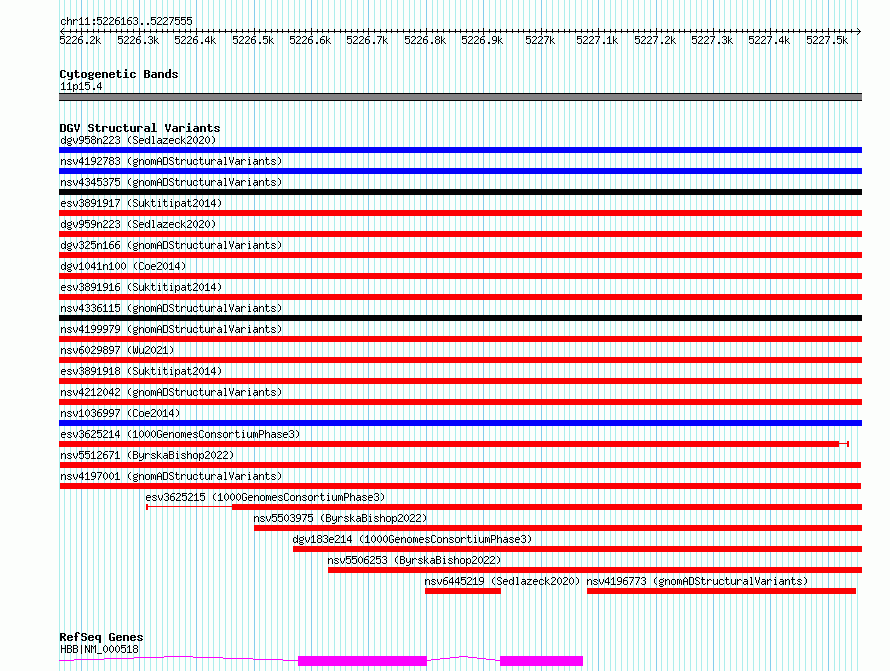
Task: Select the red bar under esv3891917
Action: tap(460, 213)
